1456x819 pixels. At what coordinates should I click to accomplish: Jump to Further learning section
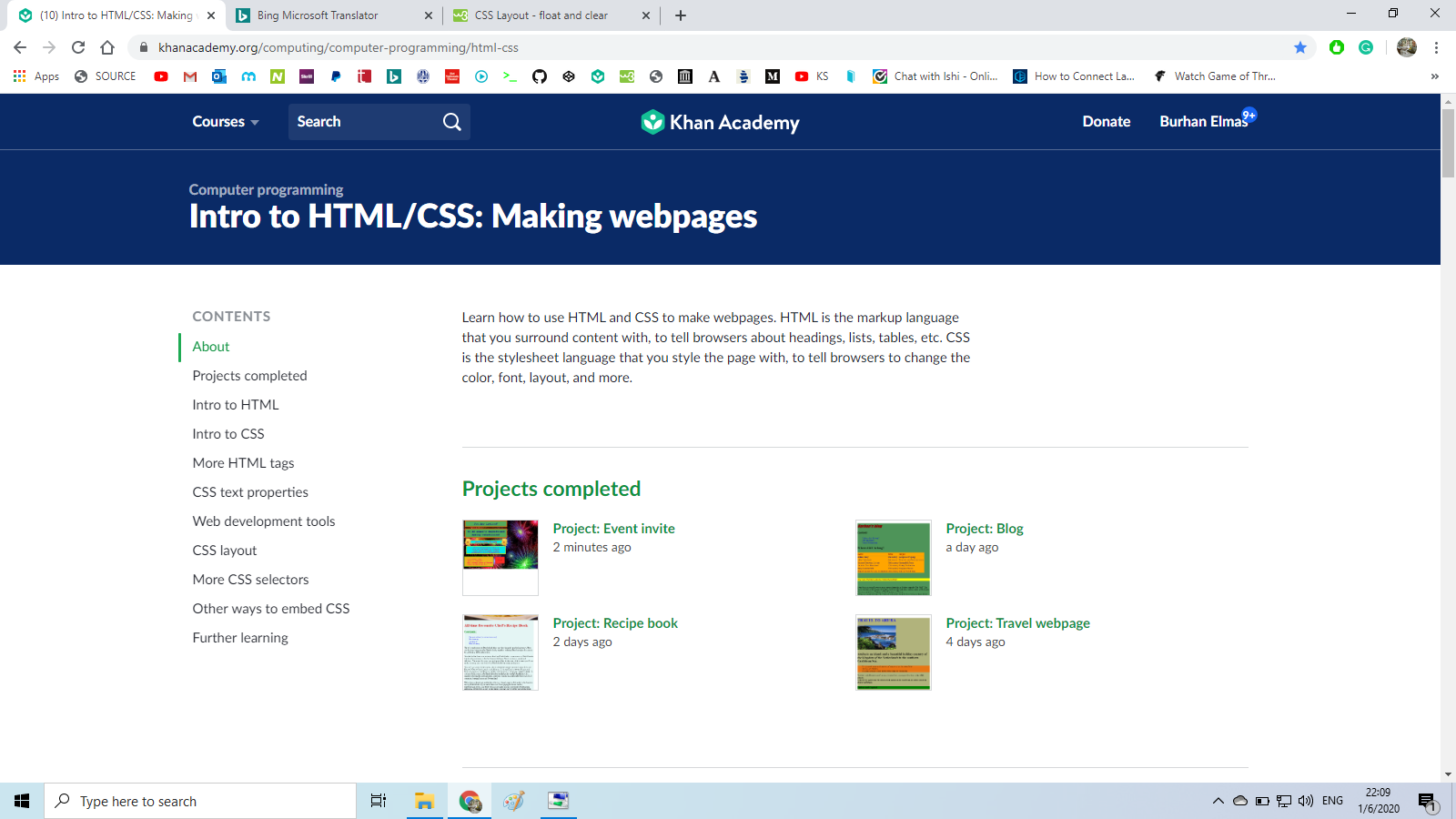pyautogui.click(x=240, y=638)
